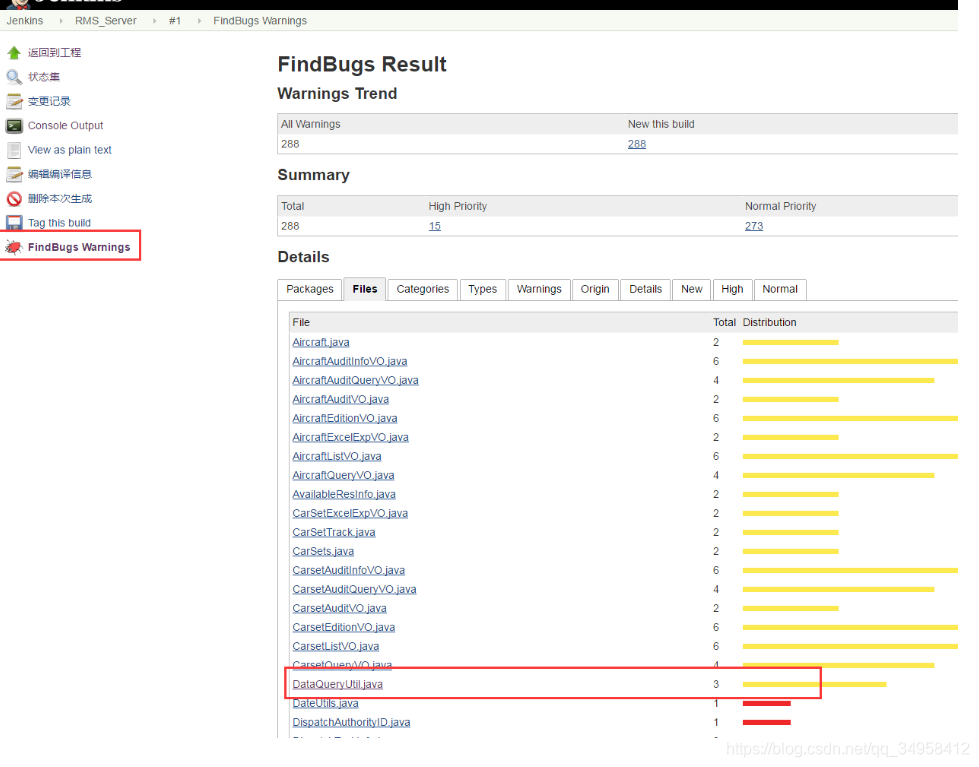The width and height of the screenshot is (979, 767).
Task: Open the FindBugs Warnings sidebar link
Action: (79, 247)
